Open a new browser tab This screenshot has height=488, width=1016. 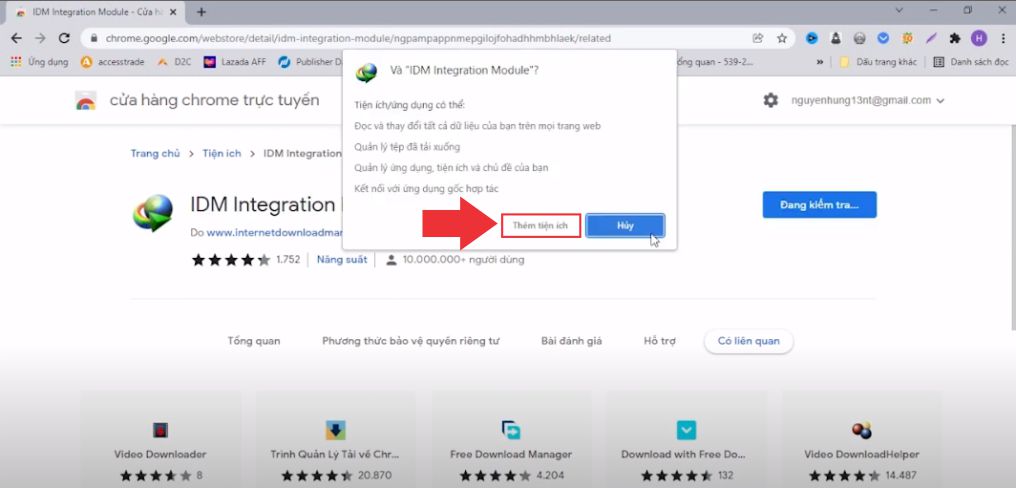202,12
